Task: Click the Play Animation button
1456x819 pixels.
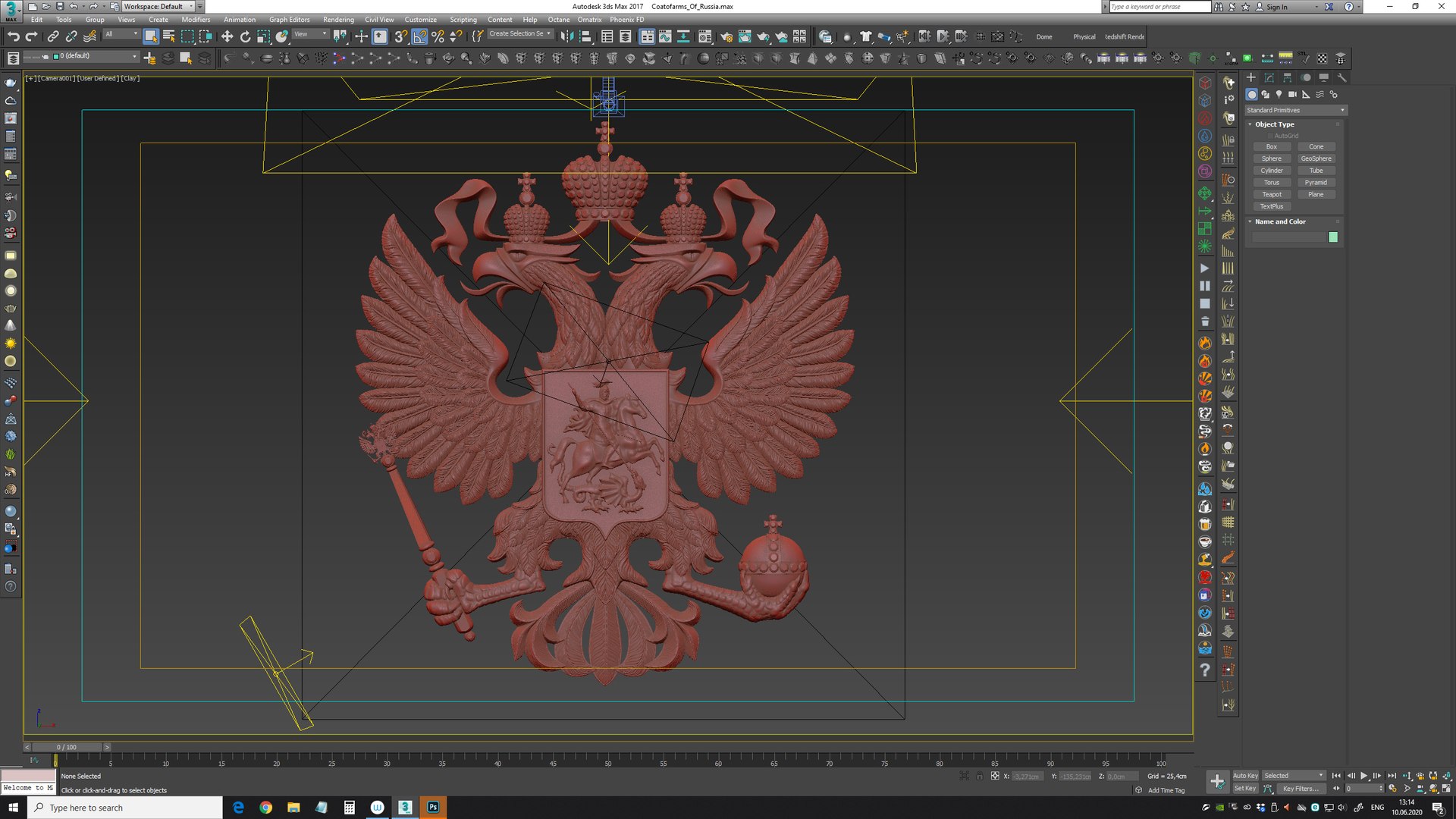Action: (x=1363, y=776)
